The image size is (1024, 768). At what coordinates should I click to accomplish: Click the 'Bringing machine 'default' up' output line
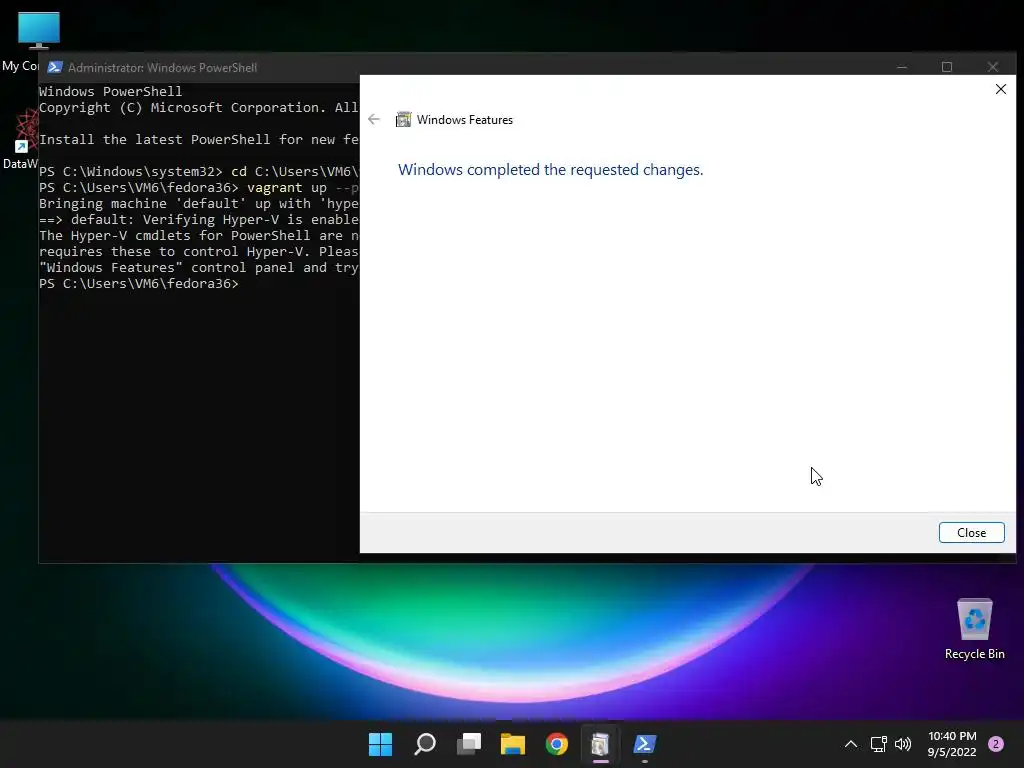[x=199, y=203]
